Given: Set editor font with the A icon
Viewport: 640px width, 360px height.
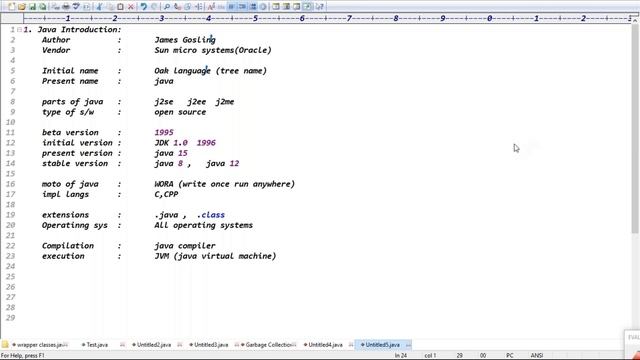Looking at the screenshot, I should 211,7.
